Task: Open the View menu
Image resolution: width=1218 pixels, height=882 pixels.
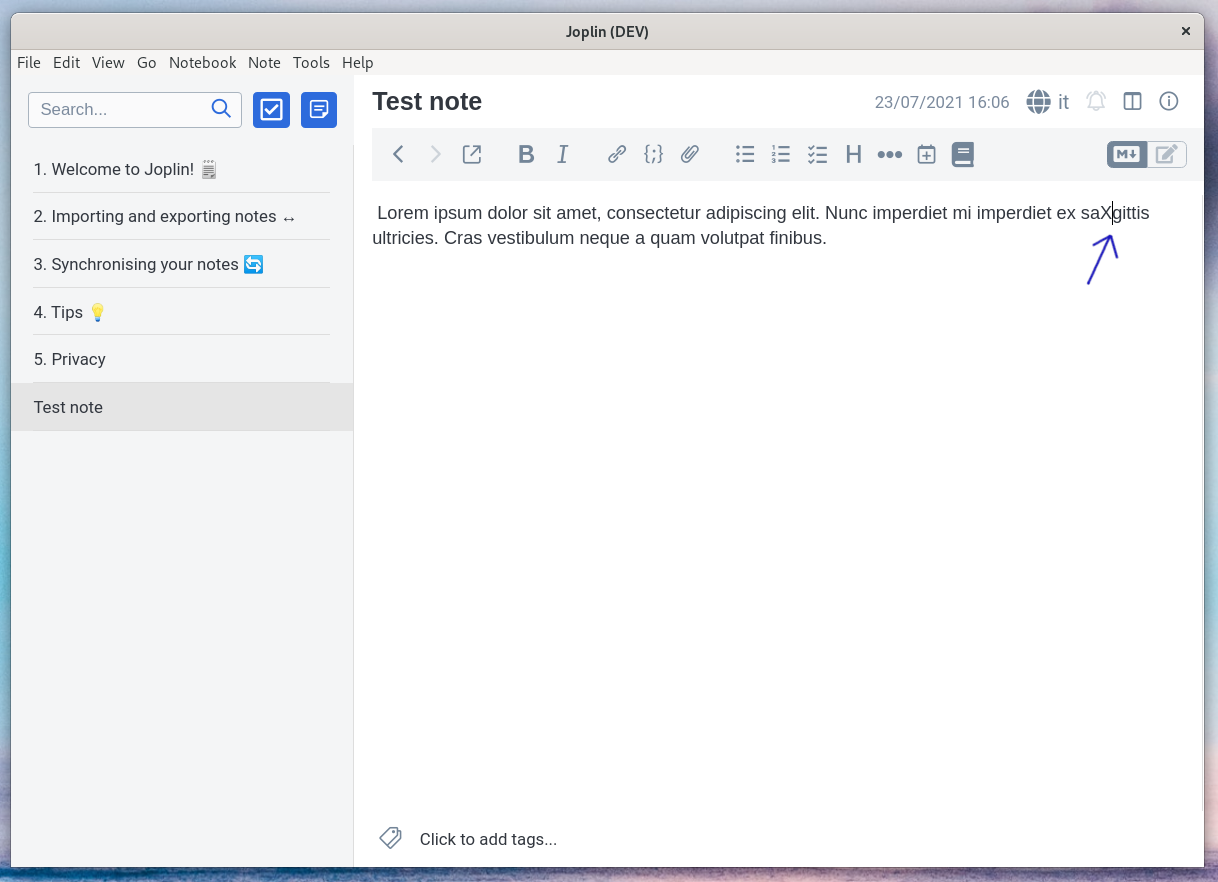Action: tap(108, 62)
